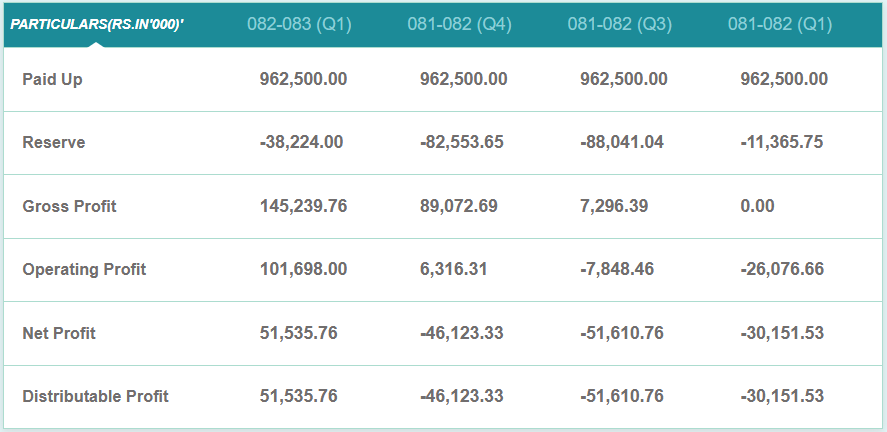Click the 0.00 Gross Profit cell

[757, 206]
